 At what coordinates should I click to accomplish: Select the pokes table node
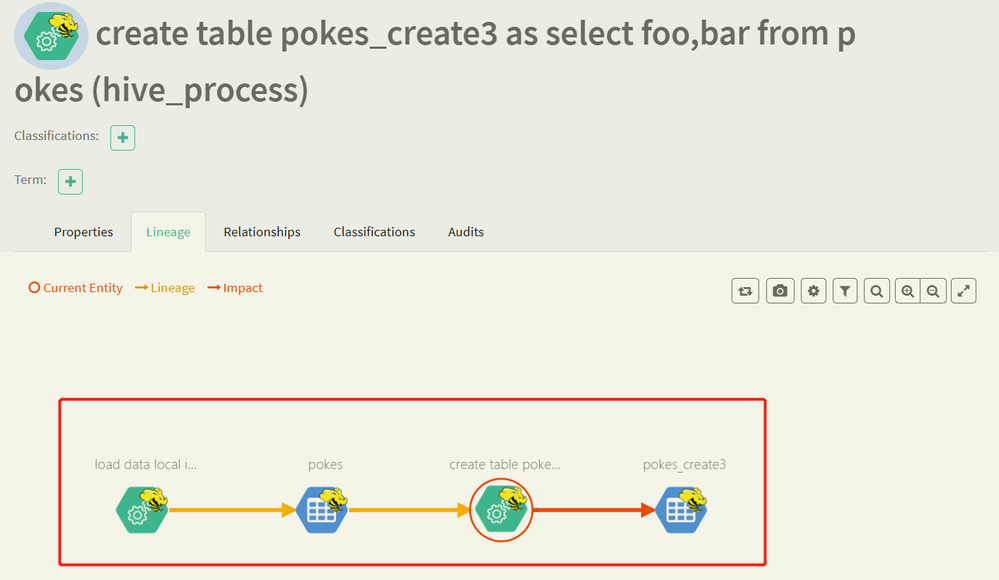pos(322,509)
